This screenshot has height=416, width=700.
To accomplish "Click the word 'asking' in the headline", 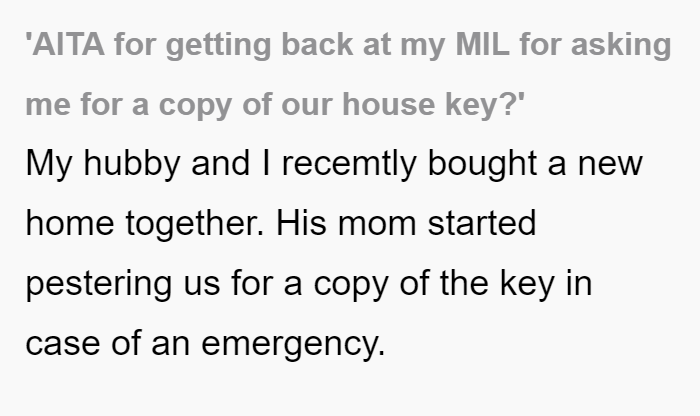I will point(621,46).
